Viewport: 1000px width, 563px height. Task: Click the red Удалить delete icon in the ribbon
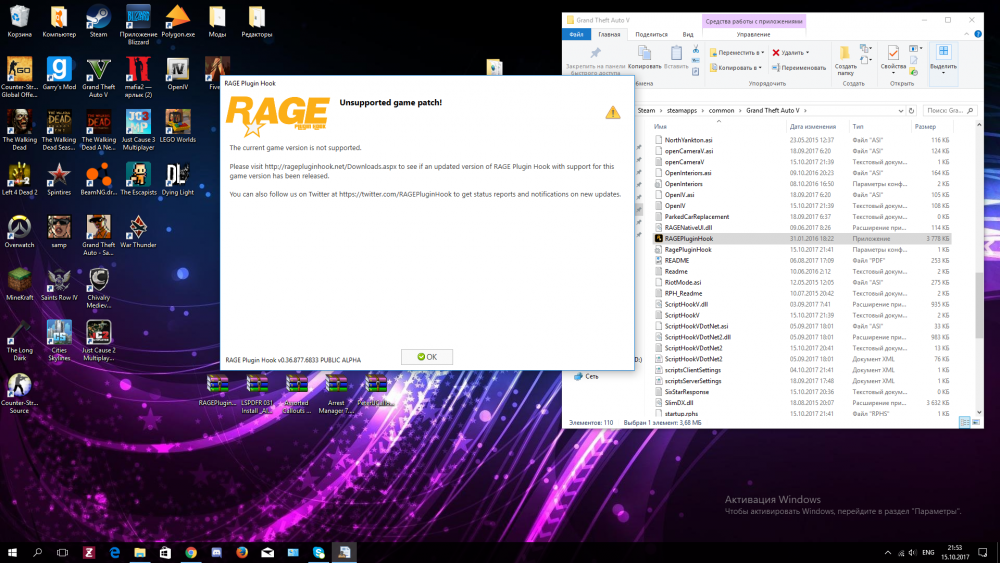click(778, 52)
